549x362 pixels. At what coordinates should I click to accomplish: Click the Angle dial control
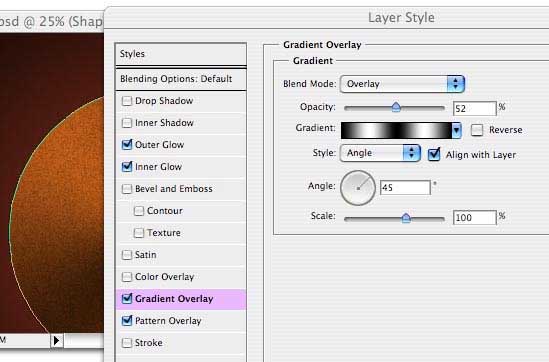358,188
